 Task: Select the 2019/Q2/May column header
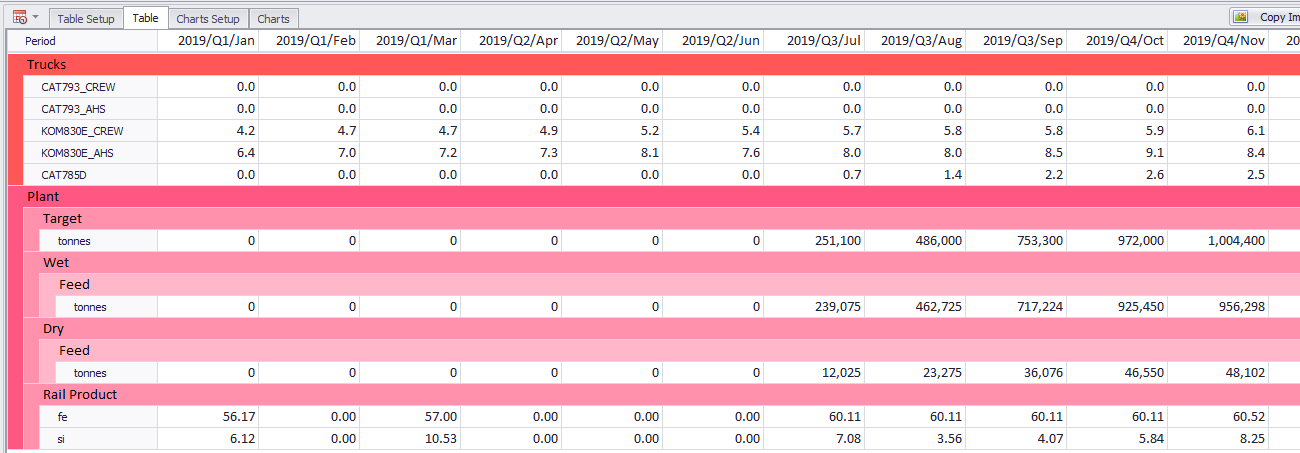[612, 41]
